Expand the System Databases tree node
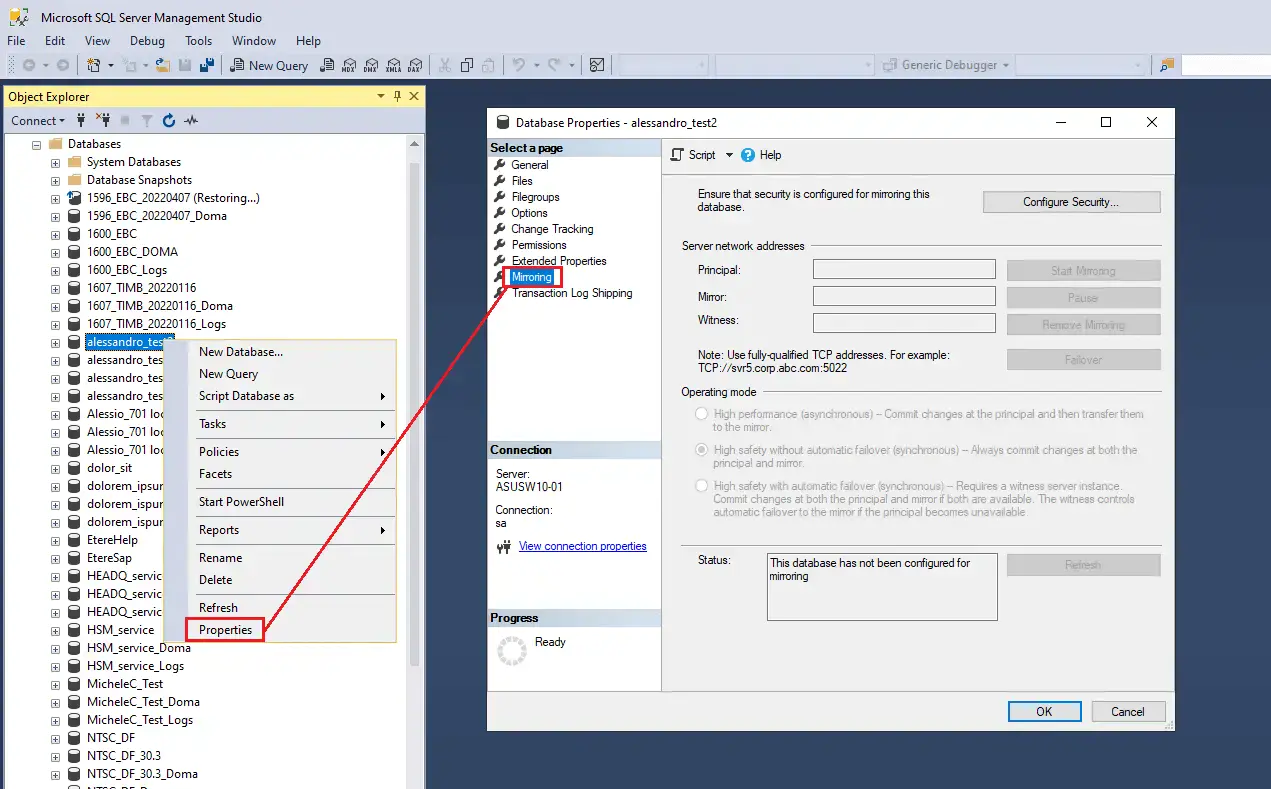Image resolution: width=1271 pixels, height=789 pixels. pos(56,162)
